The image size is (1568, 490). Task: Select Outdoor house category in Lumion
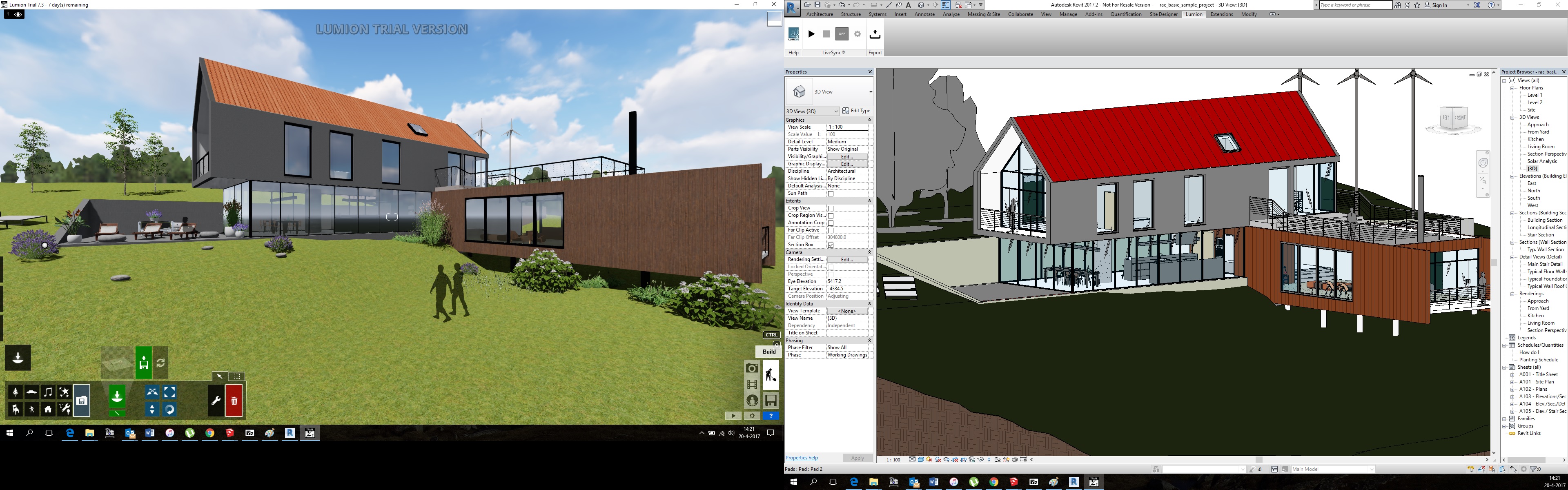48,409
